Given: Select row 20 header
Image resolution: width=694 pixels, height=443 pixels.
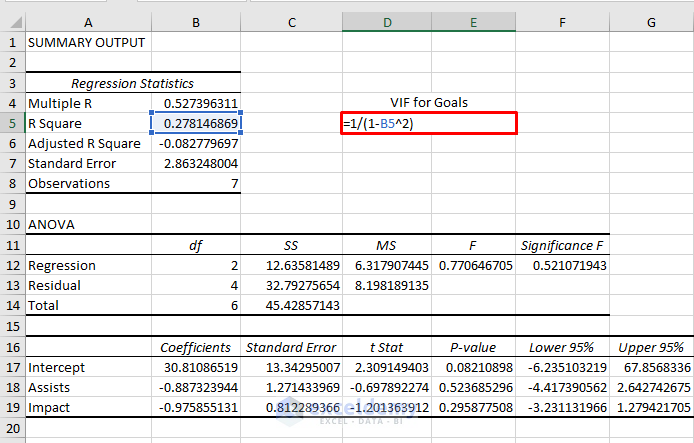Looking at the screenshot, I should 12,428.
